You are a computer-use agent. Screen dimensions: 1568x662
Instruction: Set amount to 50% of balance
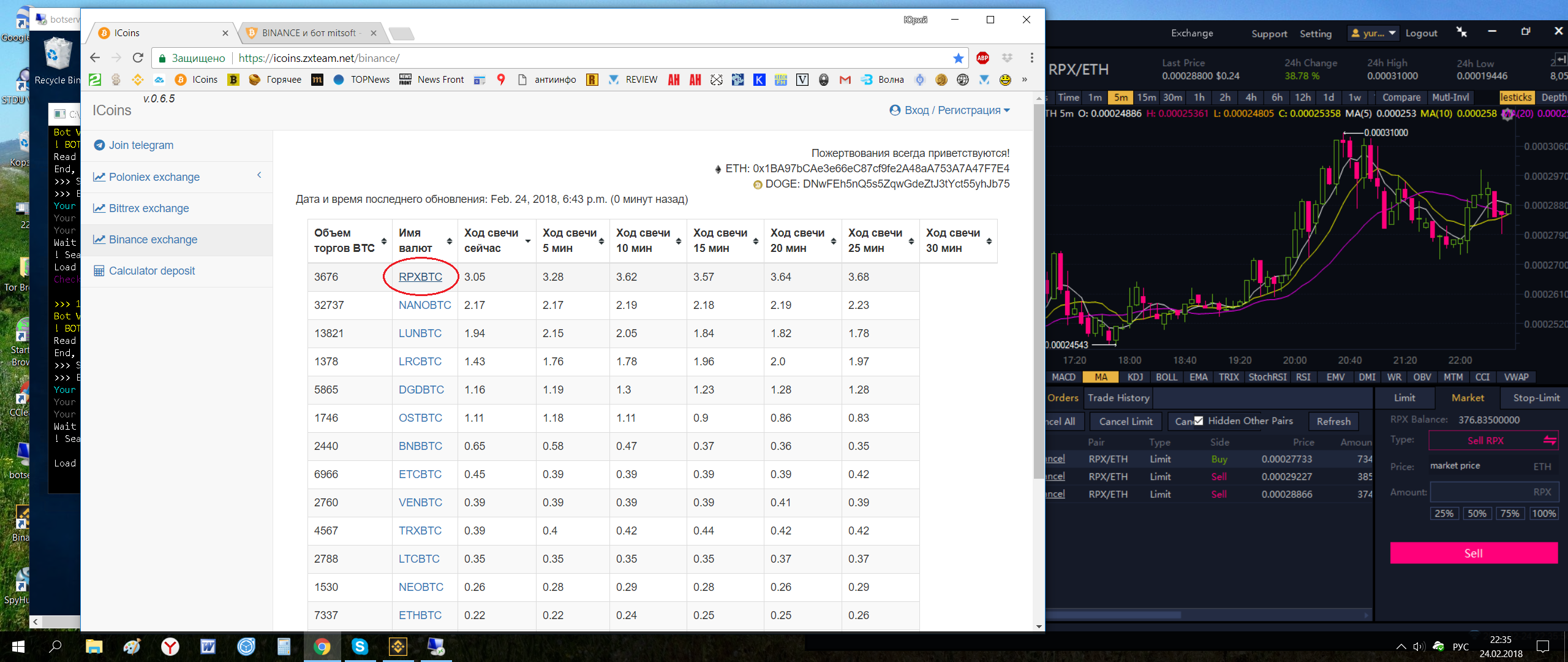[1477, 514]
